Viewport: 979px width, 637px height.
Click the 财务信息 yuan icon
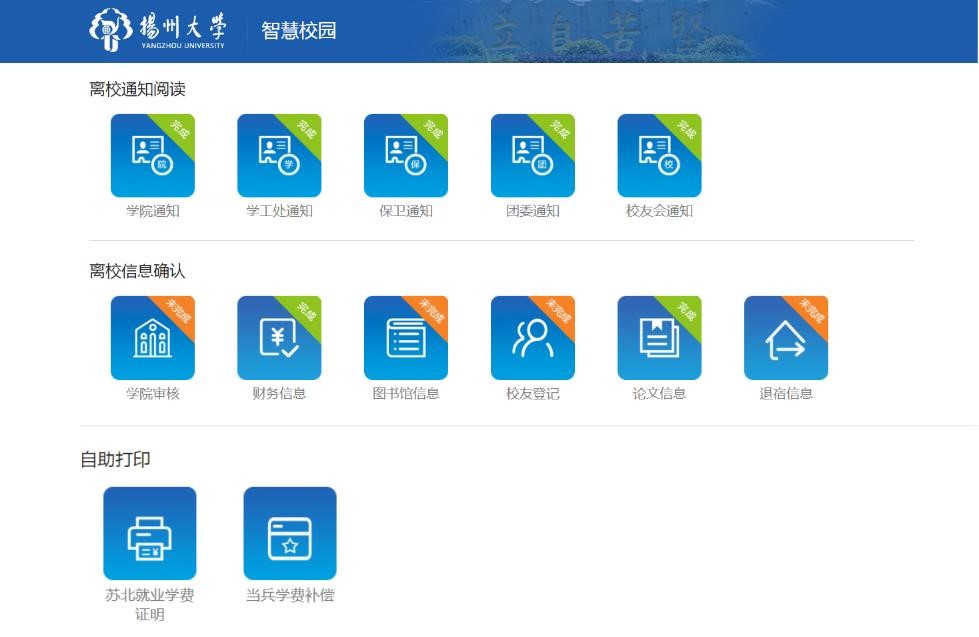[x=279, y=338]
